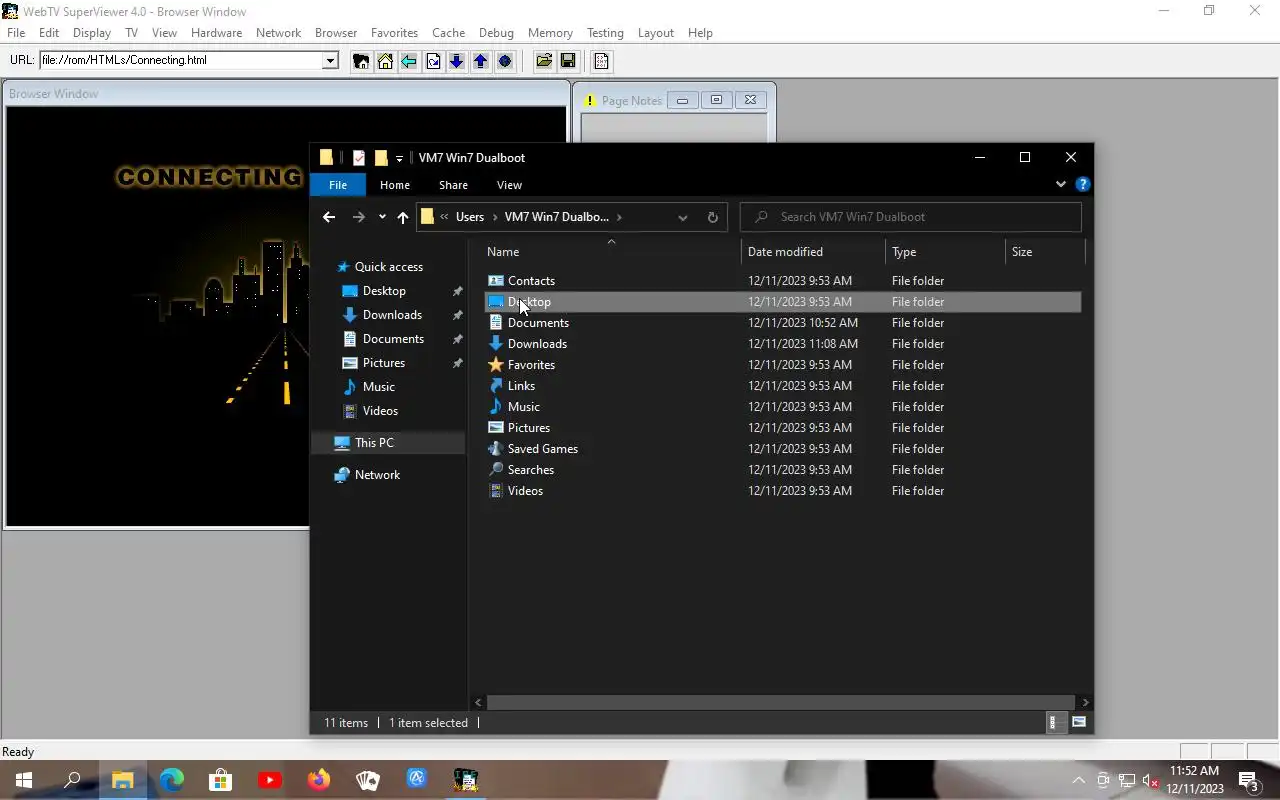The image size is (1280, 800).
Task: Switch to the Home ribbon tab
Action: (395, 185)
